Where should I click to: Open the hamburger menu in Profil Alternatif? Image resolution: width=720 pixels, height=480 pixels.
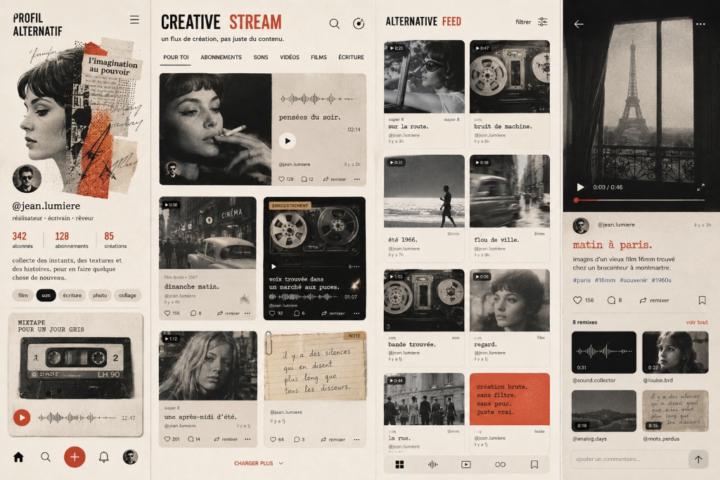coord(134,20)
